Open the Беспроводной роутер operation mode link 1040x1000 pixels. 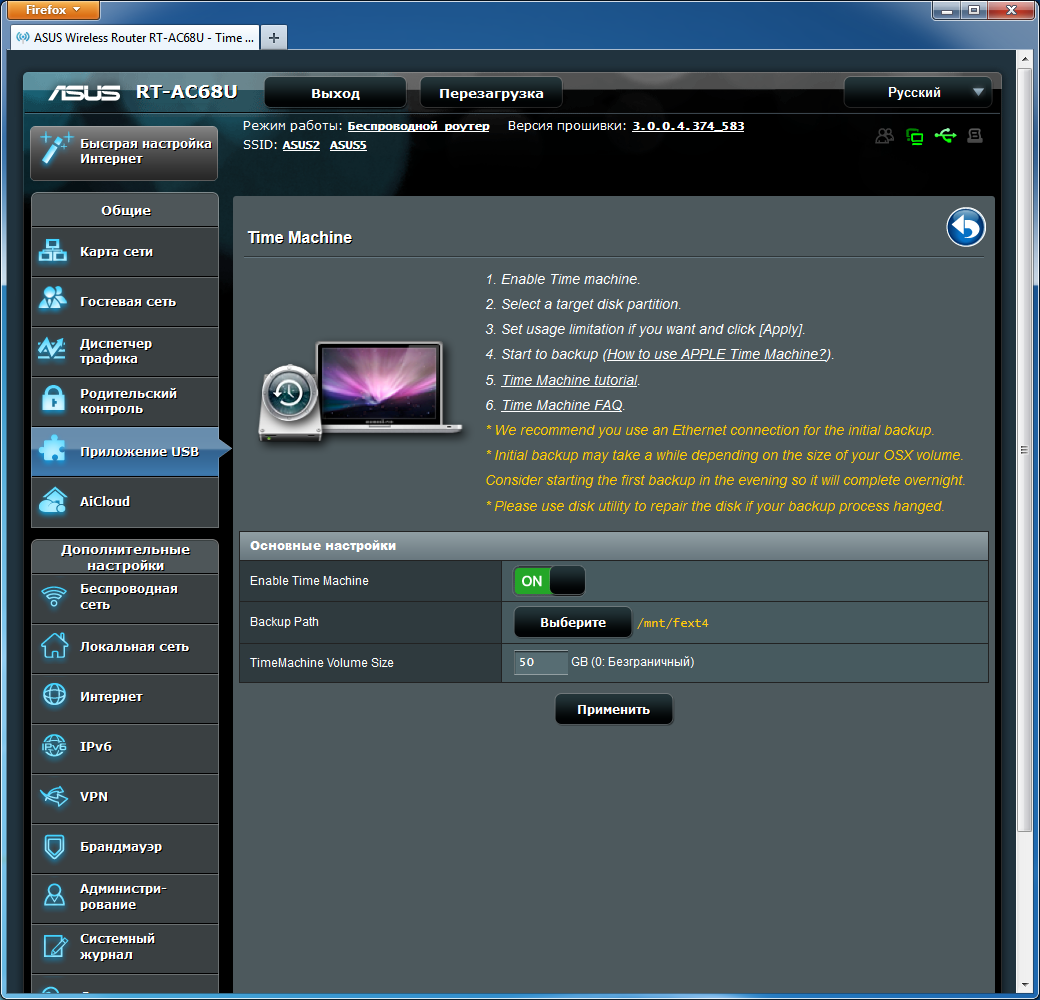pyautogui.click(x=419, y=126)
